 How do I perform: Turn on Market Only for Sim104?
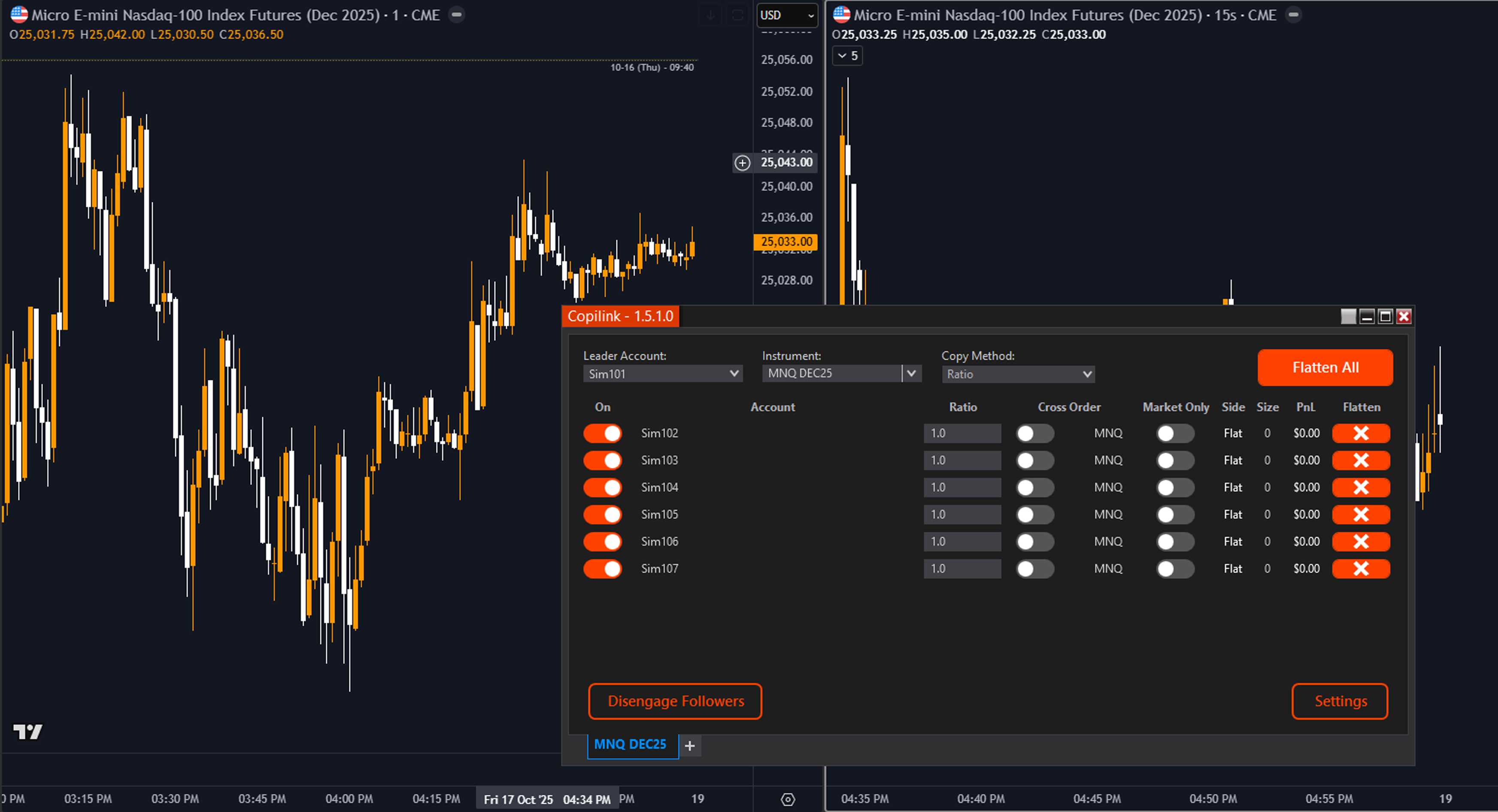(1175, 487)
